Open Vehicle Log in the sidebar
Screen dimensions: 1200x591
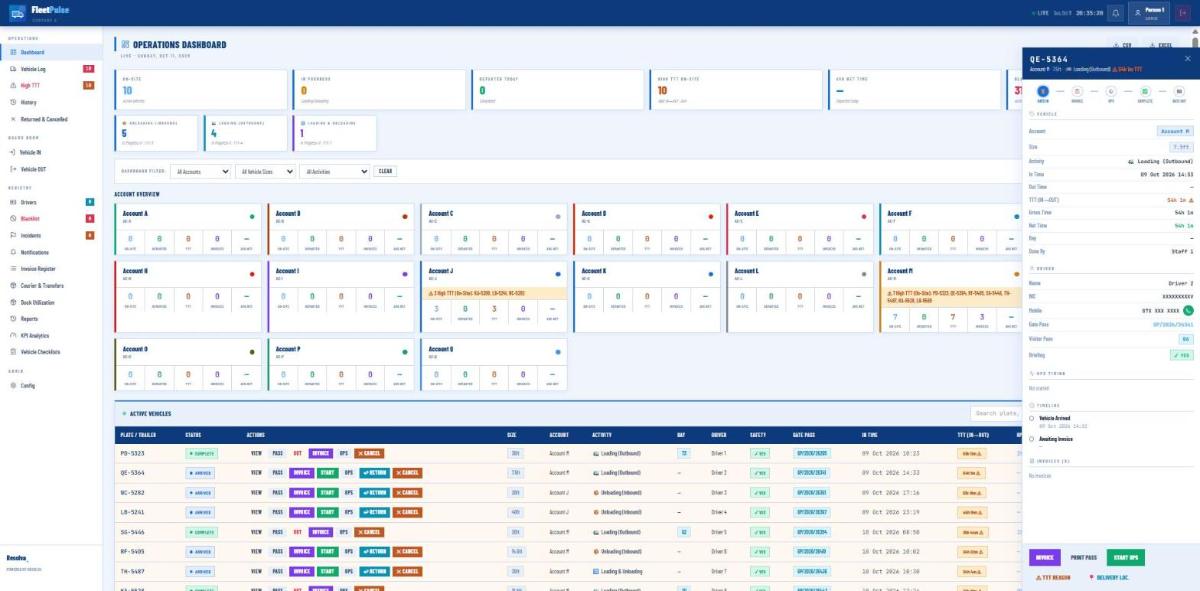pyautogui.click(x=50, y=69)
